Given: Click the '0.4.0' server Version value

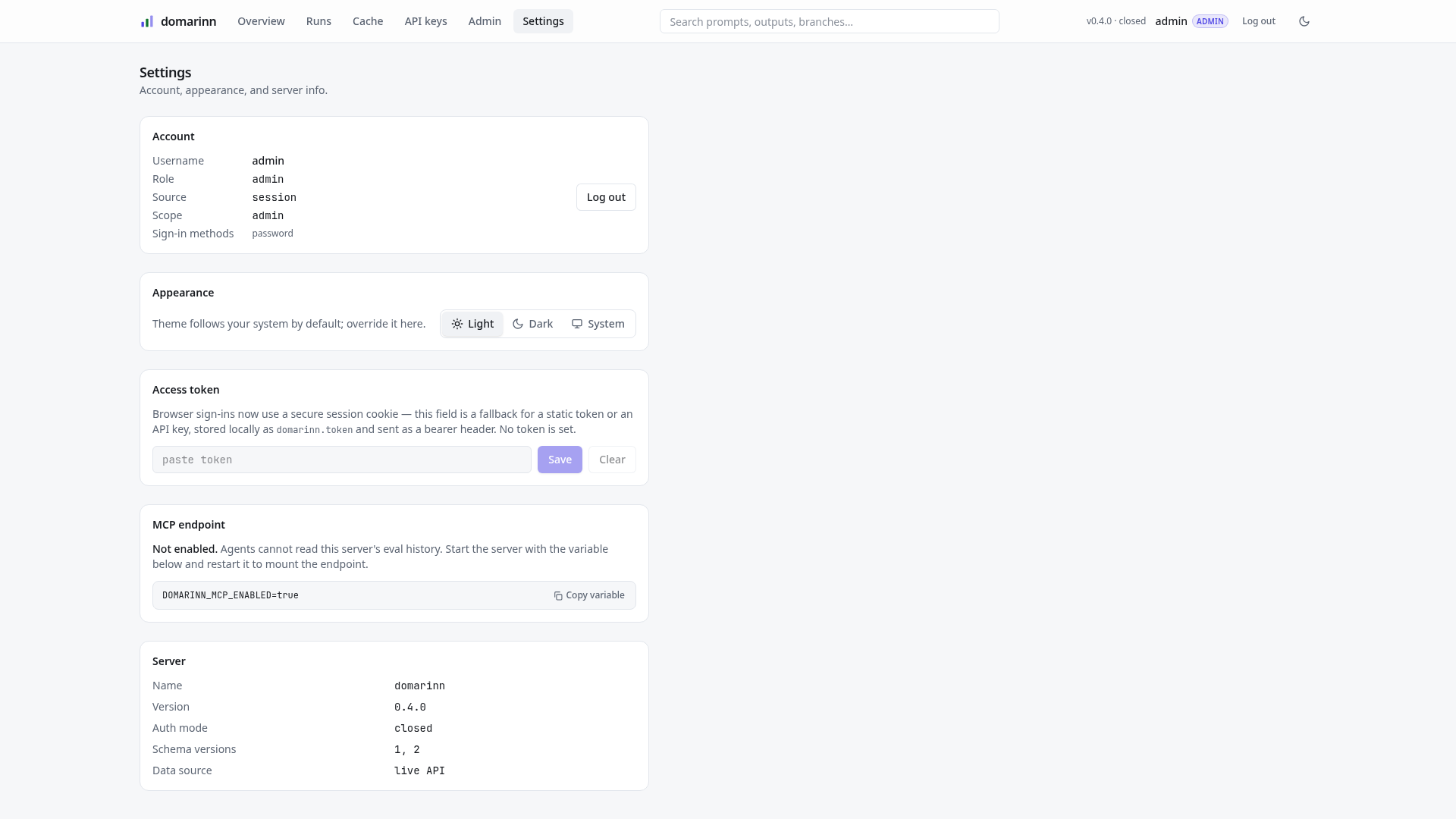Looking at the screenshot, I should 409,707.
